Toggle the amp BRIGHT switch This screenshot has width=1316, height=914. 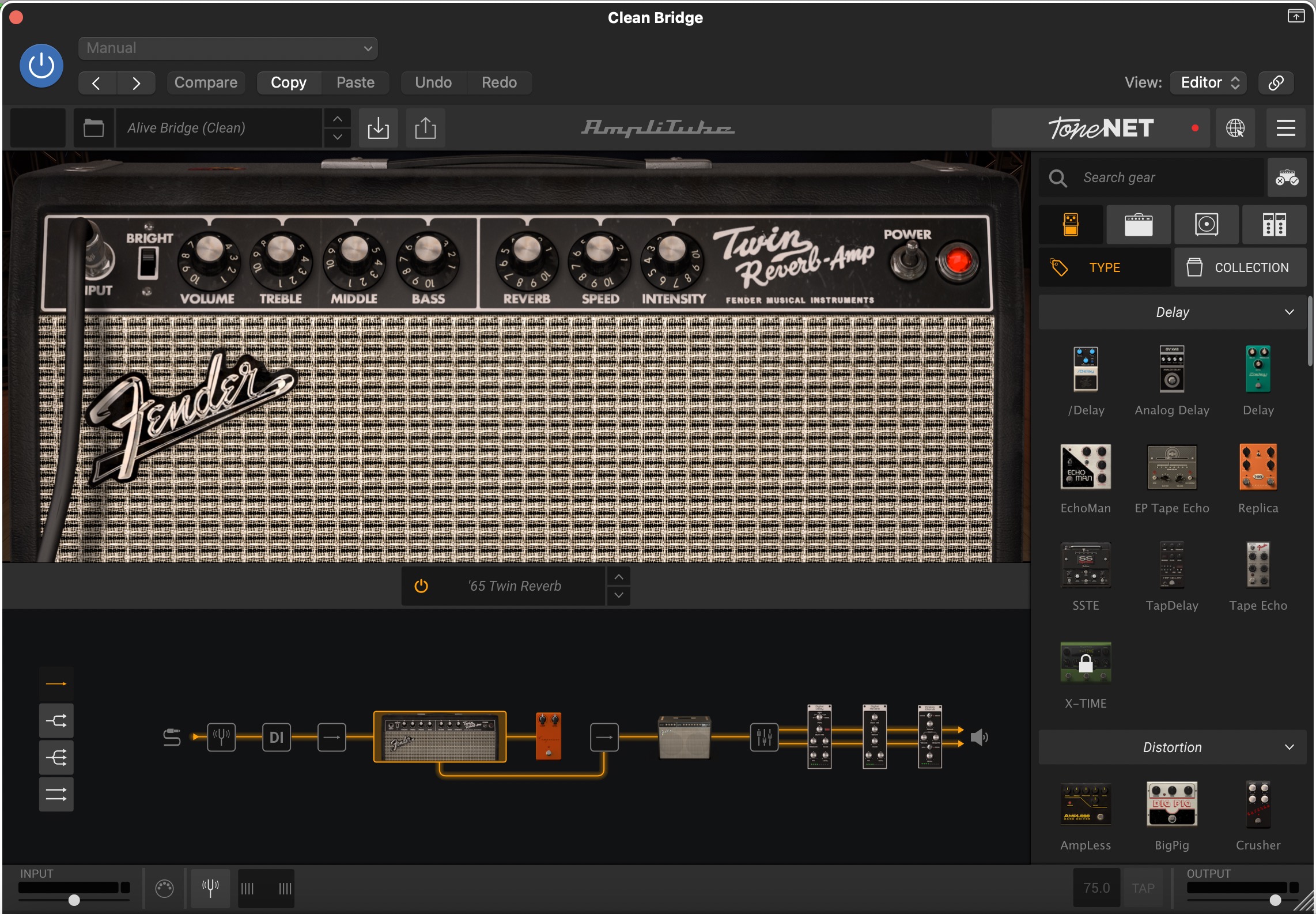[x=148, y=263]
